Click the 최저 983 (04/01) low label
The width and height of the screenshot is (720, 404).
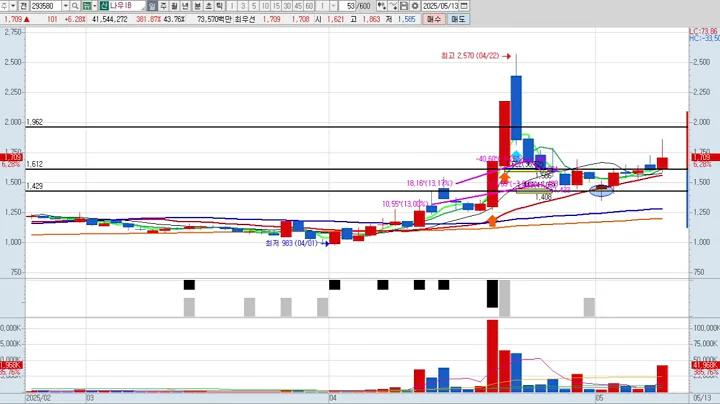click(291, 243)
